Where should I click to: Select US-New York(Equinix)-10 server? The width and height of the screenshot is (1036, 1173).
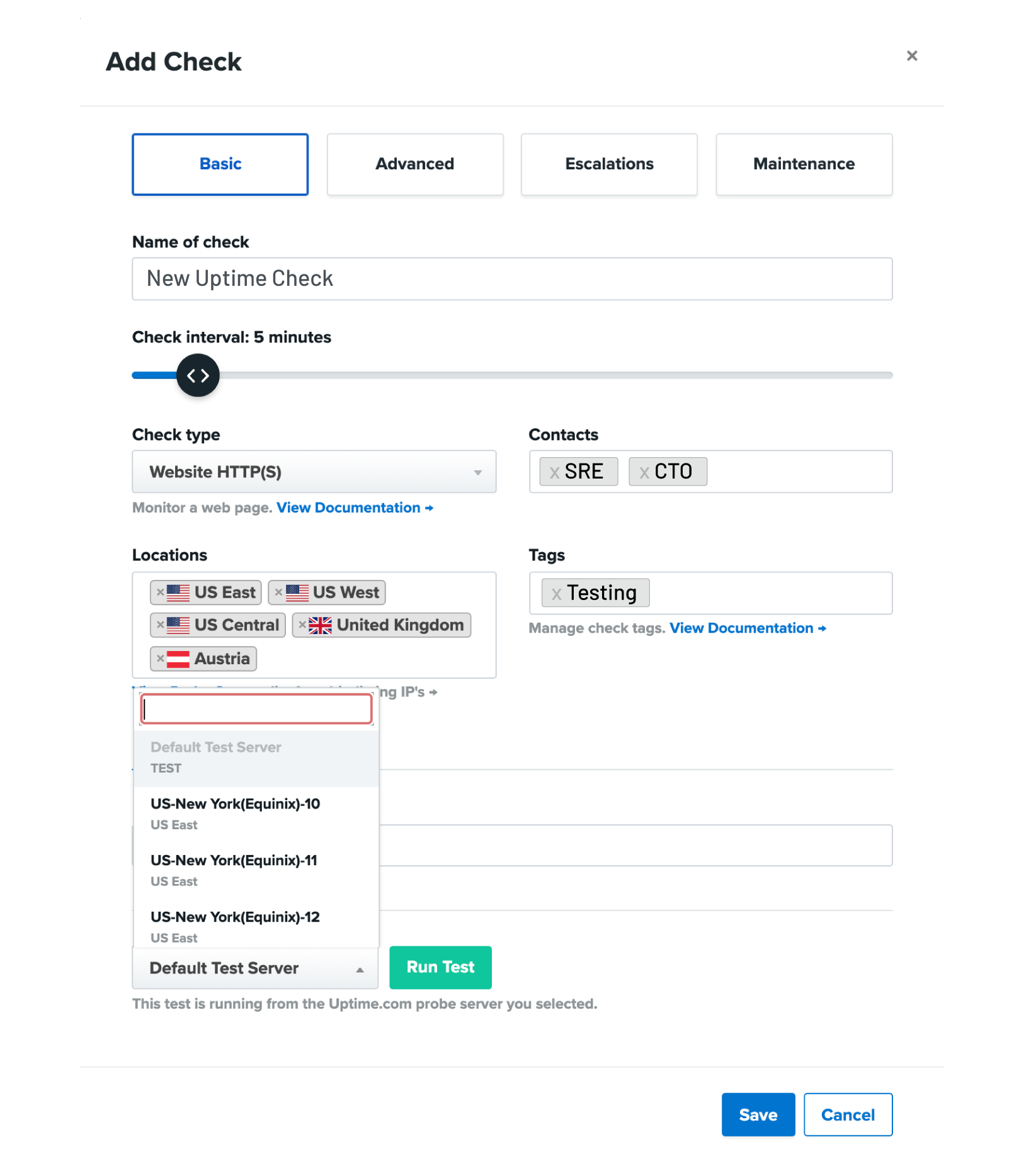coord(256,813)
